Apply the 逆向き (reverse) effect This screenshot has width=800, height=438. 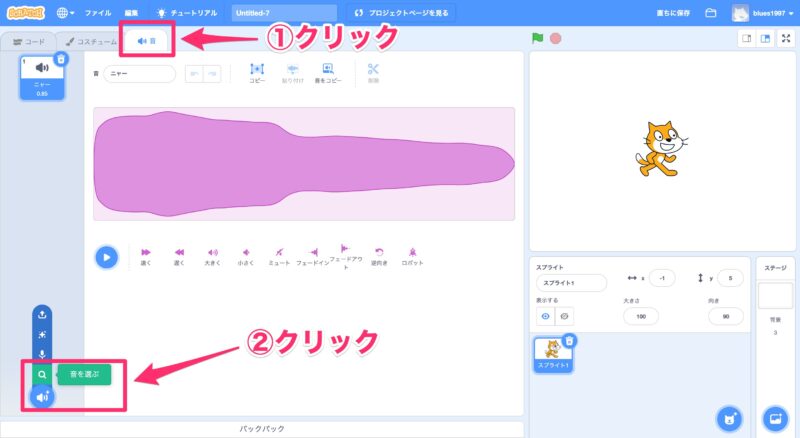click(x=379, y=256)
